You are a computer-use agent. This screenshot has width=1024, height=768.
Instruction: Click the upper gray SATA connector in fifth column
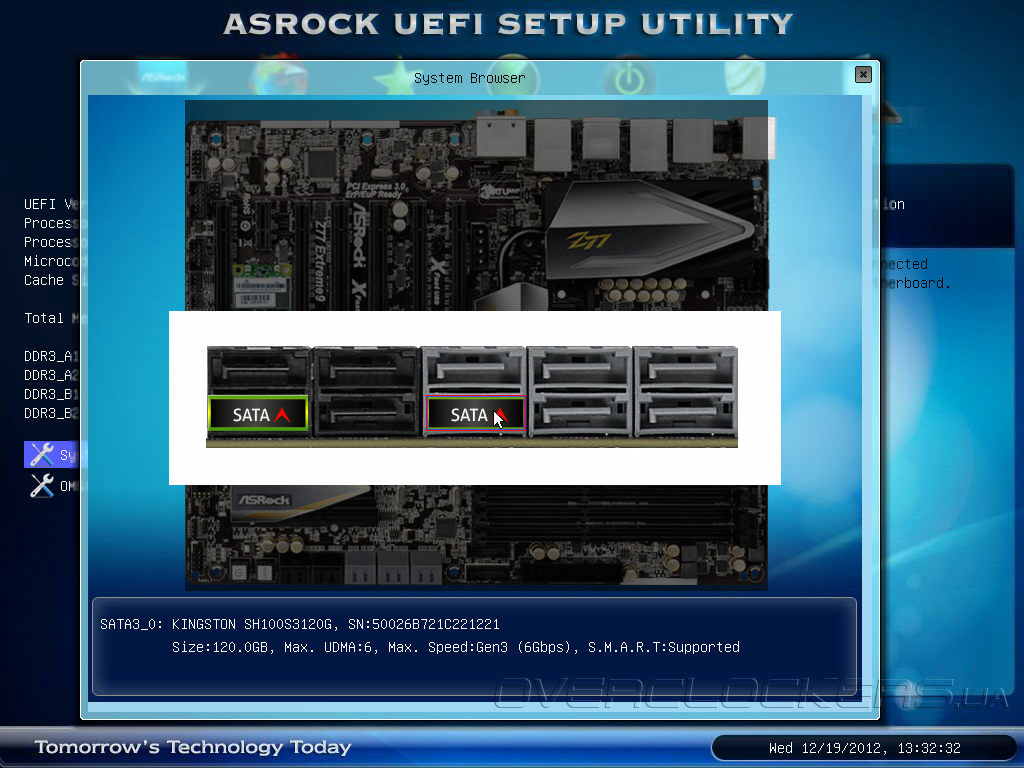[686, 370]
